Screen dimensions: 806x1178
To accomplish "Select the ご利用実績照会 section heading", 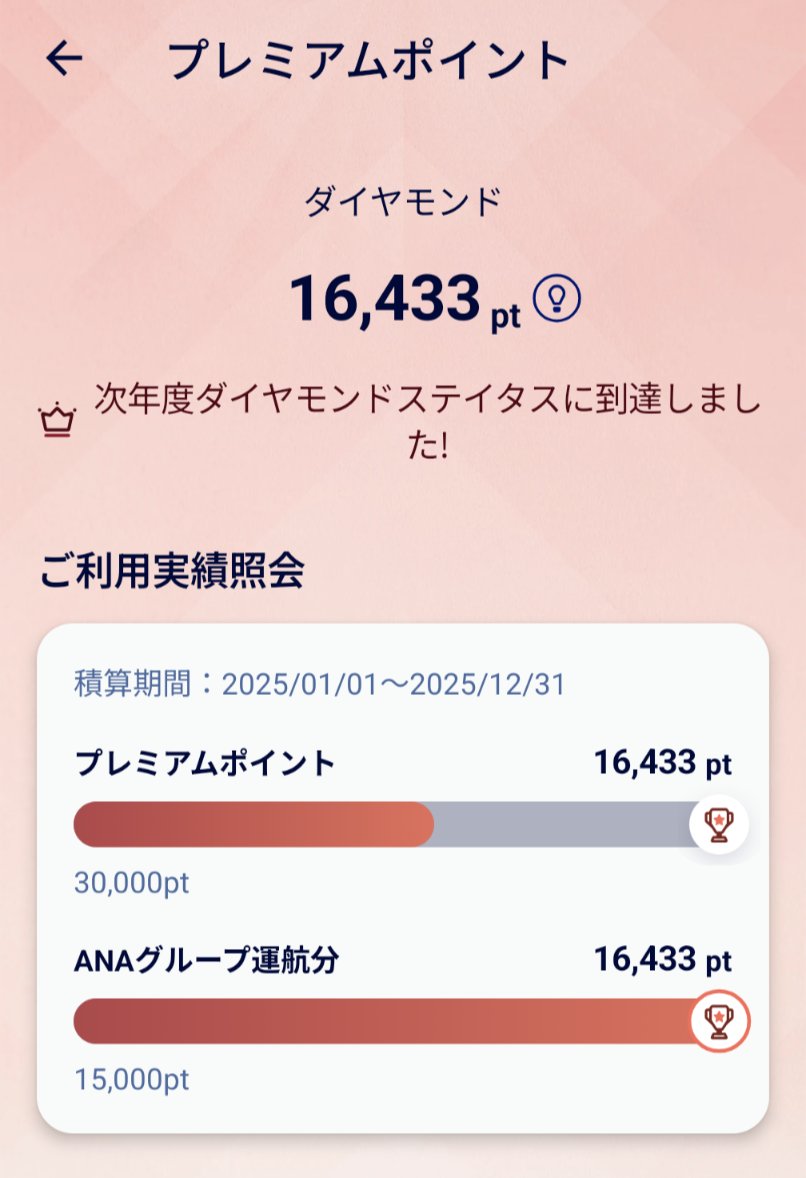I will pos(172,571).
